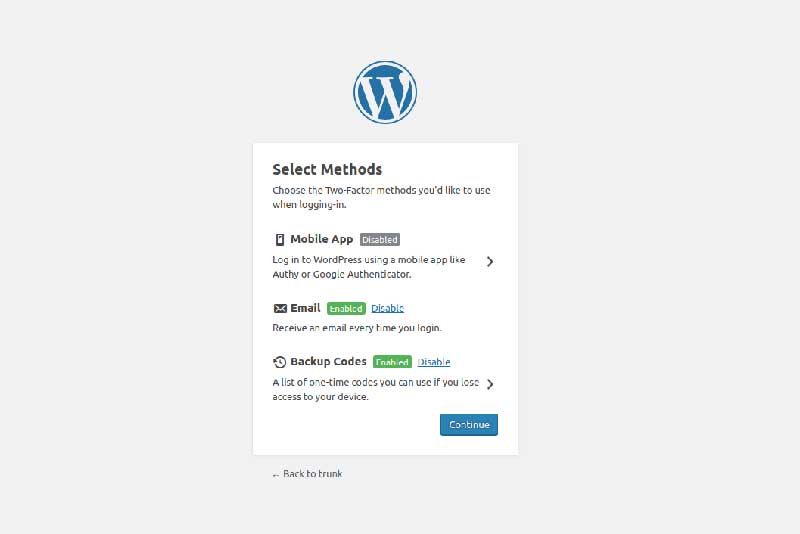Select the Backup Codes method title
The width and height of the screenshot is (800, 534).
pos(328,362)
